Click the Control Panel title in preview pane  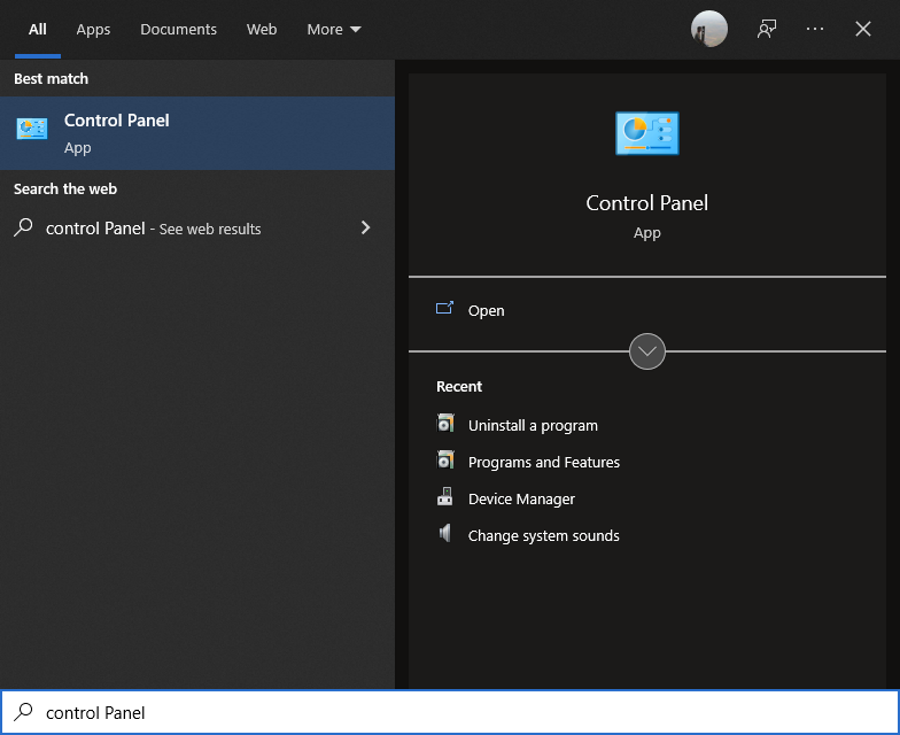pos(647,203)
